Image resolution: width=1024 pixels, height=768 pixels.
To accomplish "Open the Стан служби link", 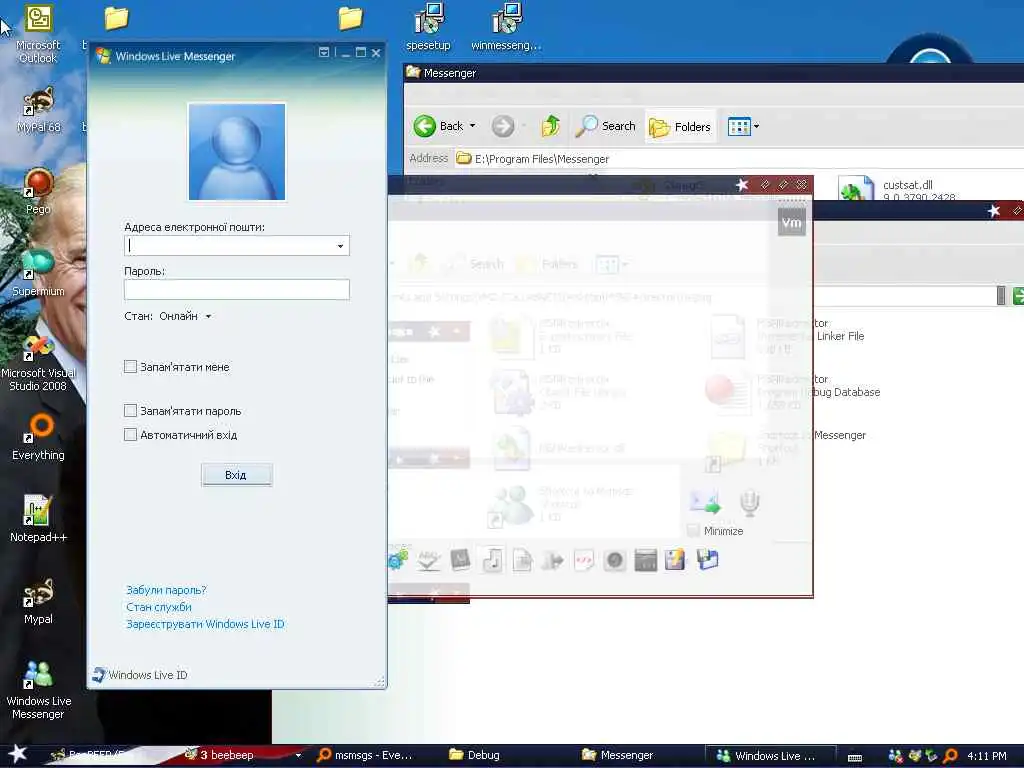I will [159, 607].
